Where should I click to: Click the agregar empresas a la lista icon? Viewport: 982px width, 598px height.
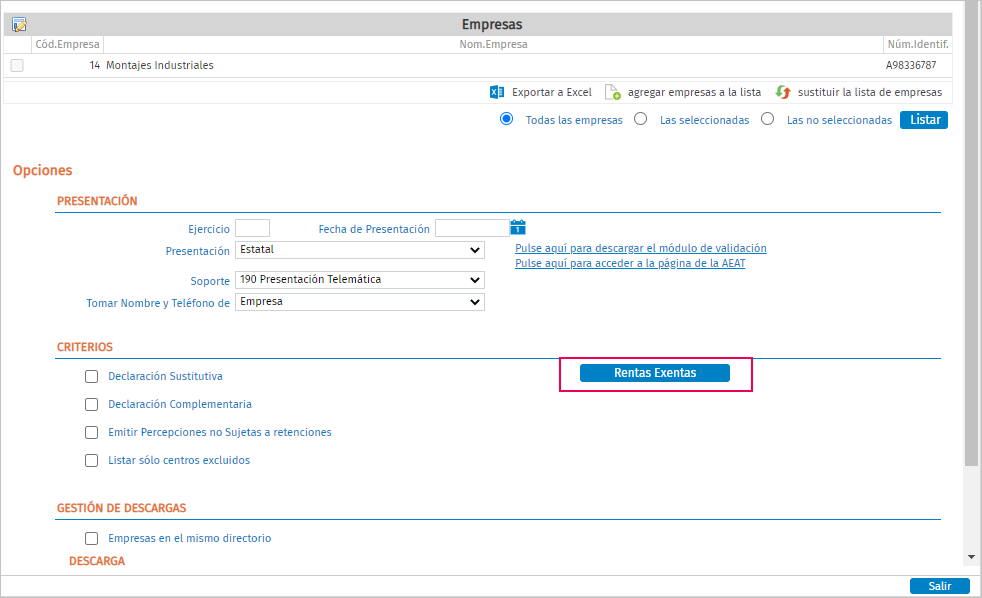(x=613, y=92)
